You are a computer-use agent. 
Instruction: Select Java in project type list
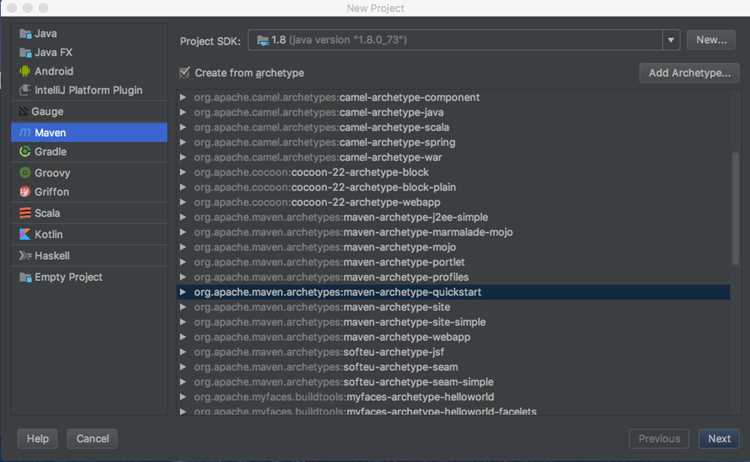click(x=89, y=33)
